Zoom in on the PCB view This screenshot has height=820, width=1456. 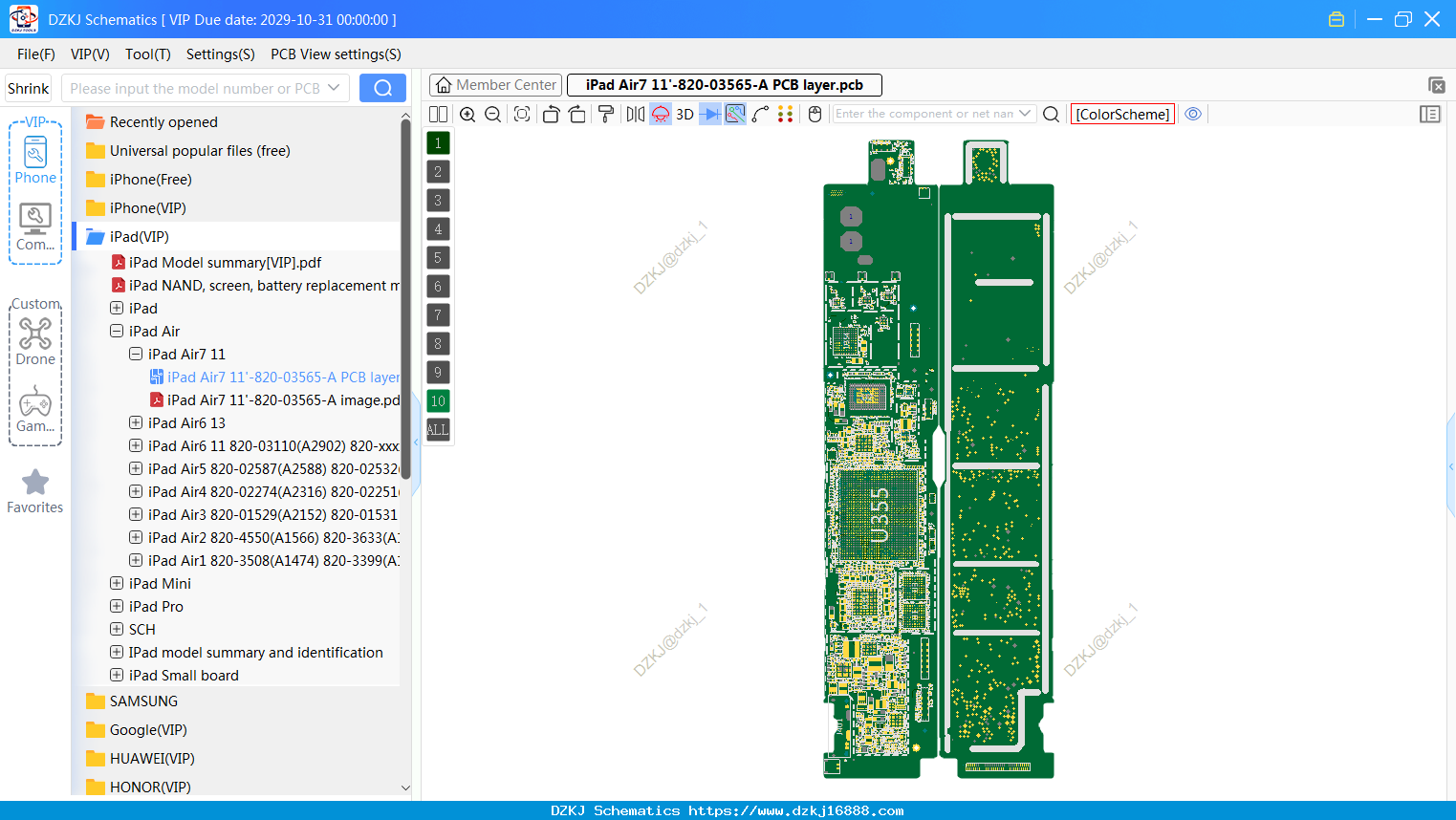point(467,114)
